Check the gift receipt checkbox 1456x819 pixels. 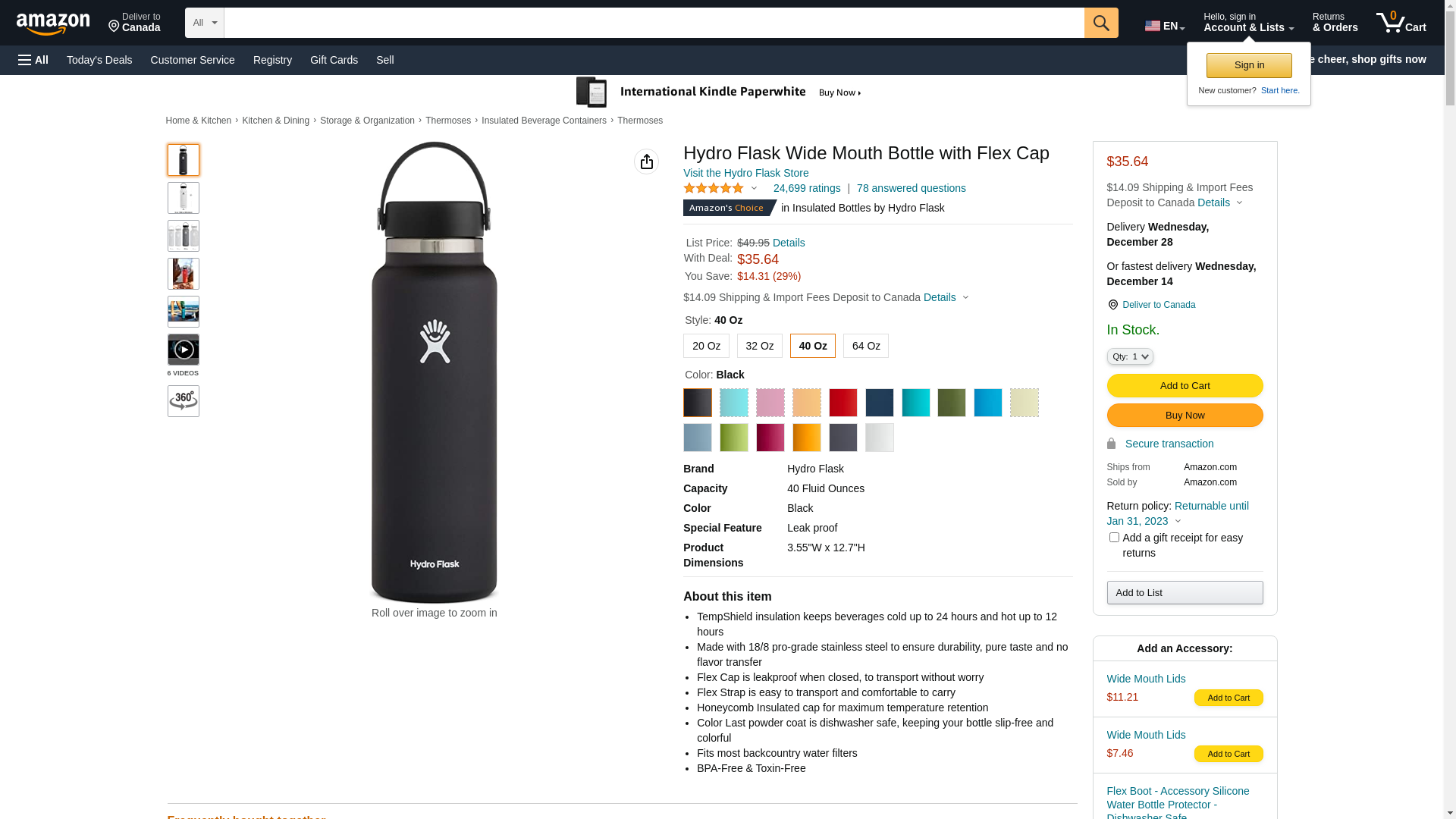(1114, 538)
